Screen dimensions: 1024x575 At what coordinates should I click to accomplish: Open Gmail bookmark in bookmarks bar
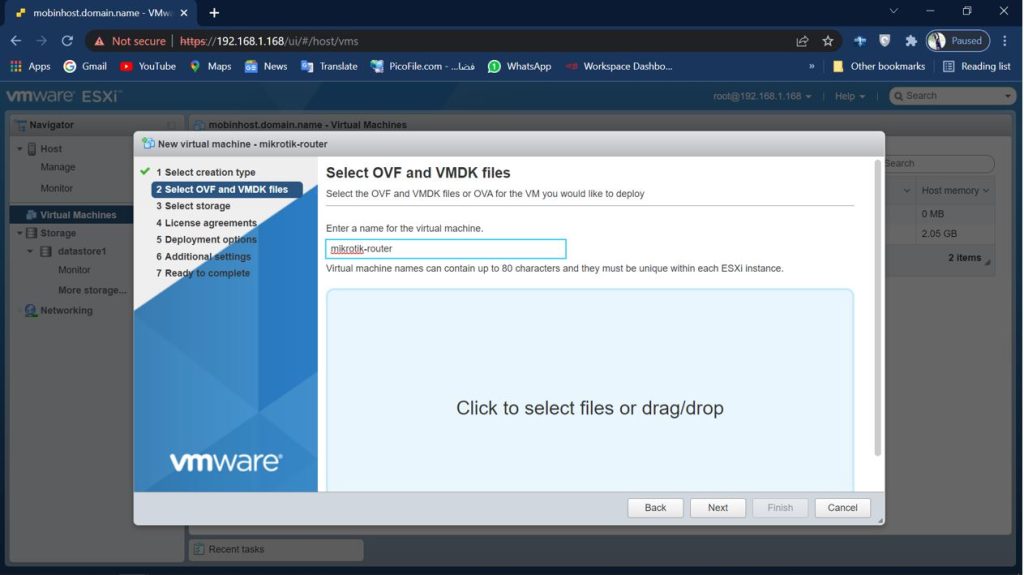click(x=85, y=66)
